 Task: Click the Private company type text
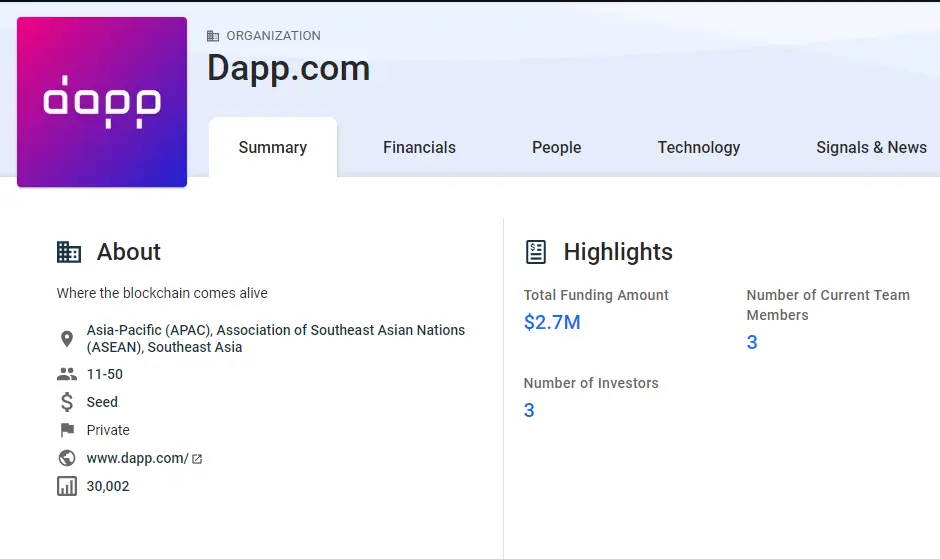[108, 430]
